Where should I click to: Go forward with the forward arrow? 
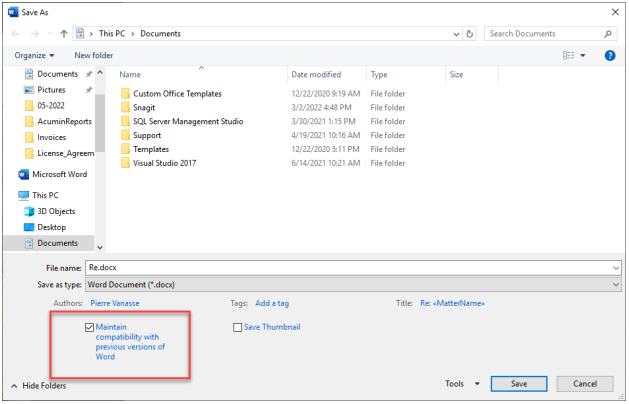coord(35,34)
